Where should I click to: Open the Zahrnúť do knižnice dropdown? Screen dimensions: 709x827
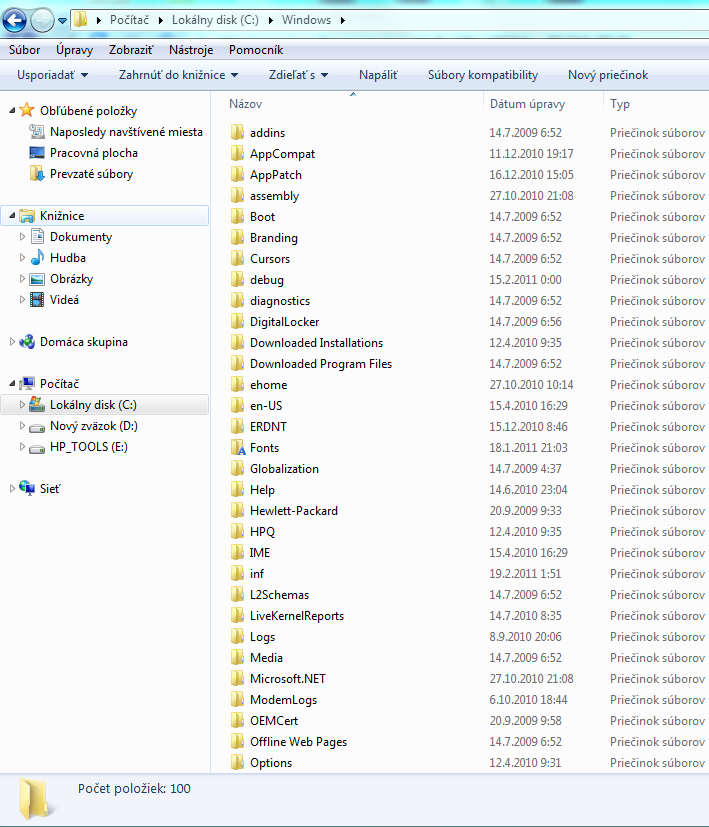tap(178, 75)
